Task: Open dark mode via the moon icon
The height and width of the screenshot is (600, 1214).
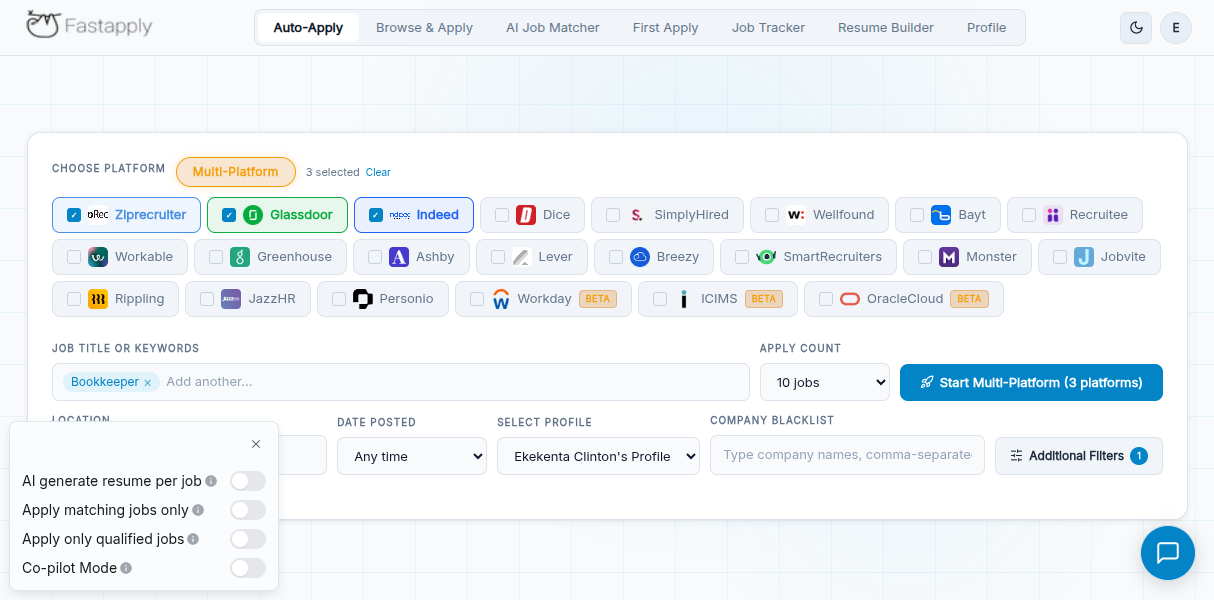Action: pos(1135,28)
